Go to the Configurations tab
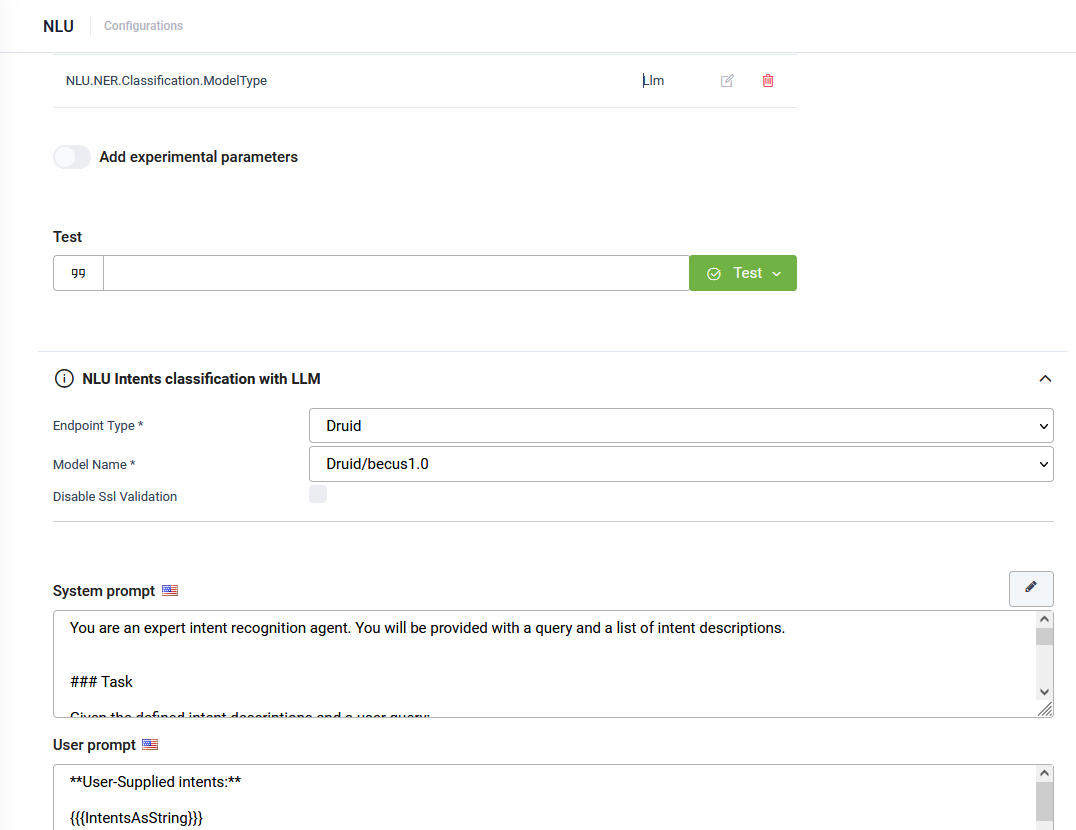The width and height of the screenshot is (1076, 830). pyautogui.click(x=143, y=26)
